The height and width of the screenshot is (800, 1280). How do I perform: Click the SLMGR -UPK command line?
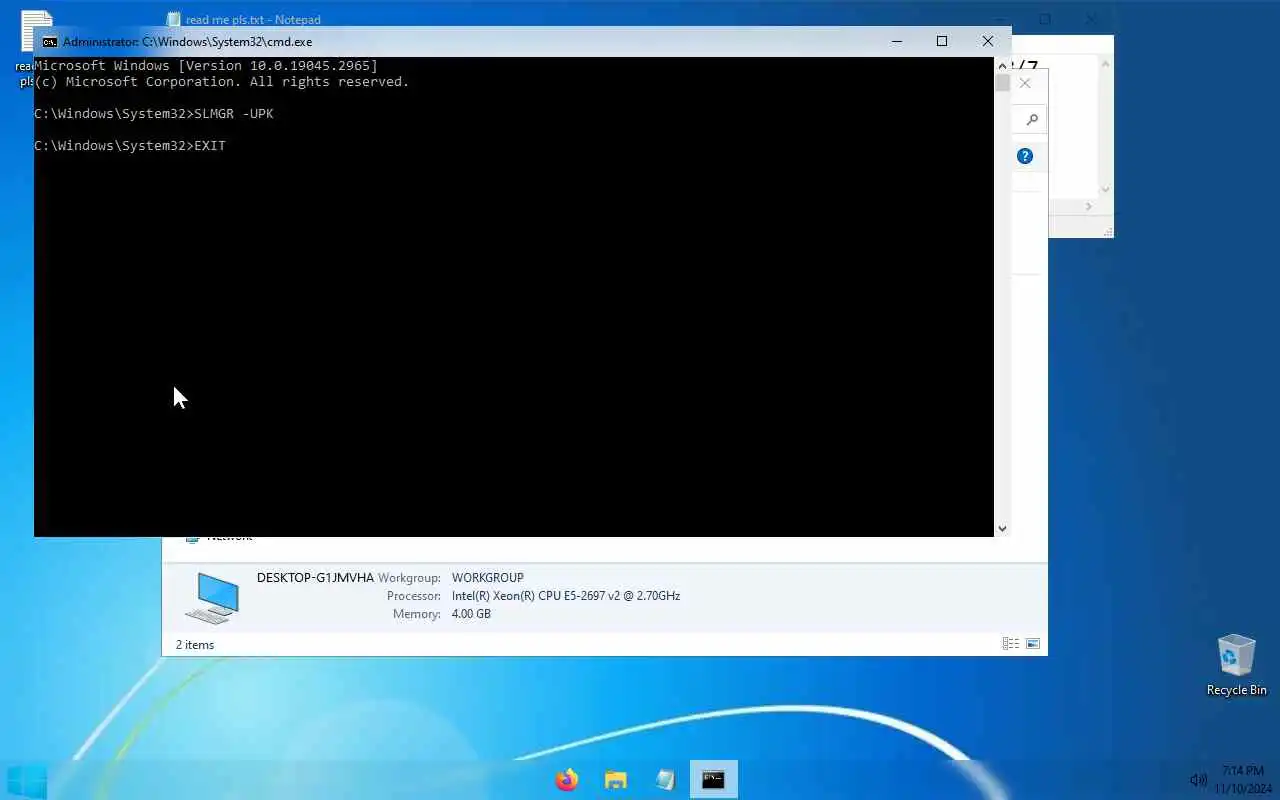[154, 114]
